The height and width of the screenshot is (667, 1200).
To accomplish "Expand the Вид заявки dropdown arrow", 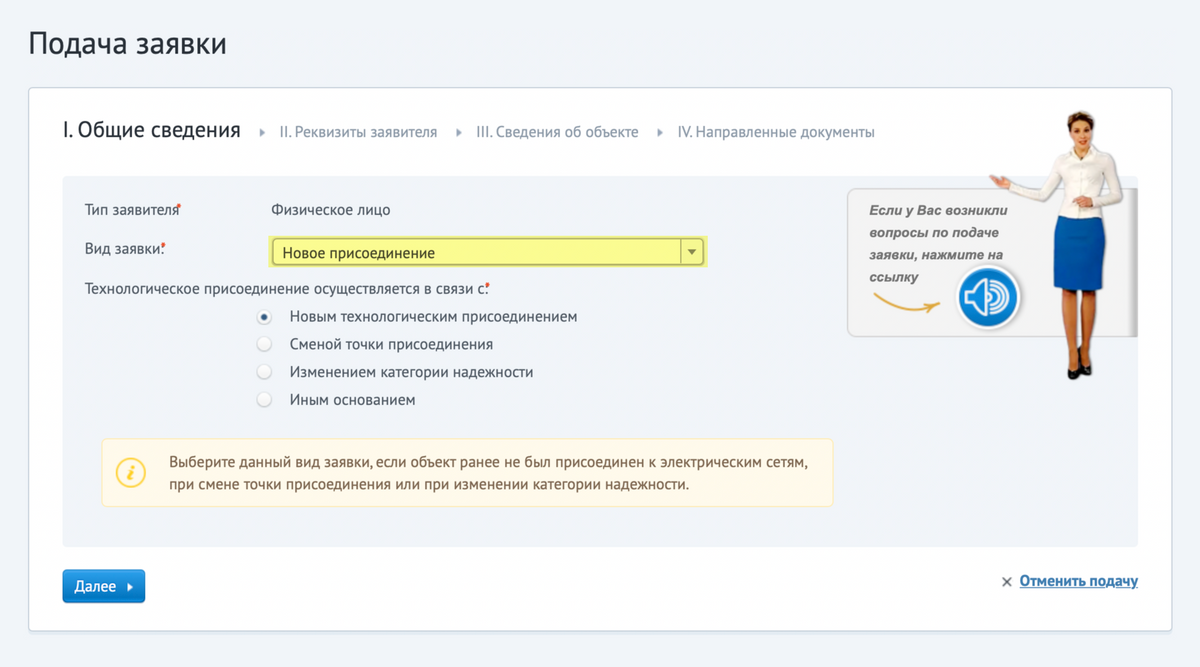I will coord(691,253).
